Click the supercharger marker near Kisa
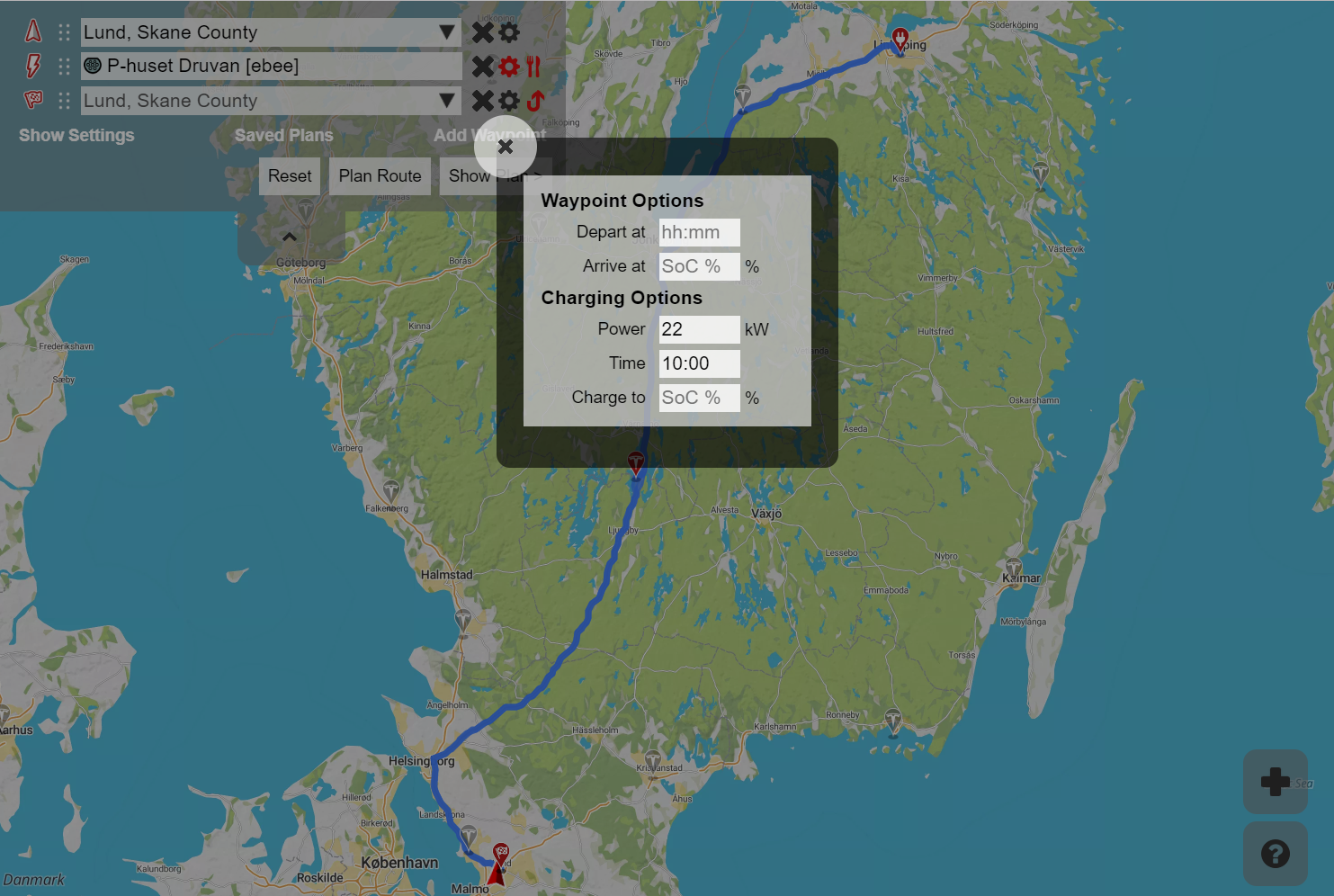Image resolution: width=1334 pixels, height=896 pixels. (1041, 172)
